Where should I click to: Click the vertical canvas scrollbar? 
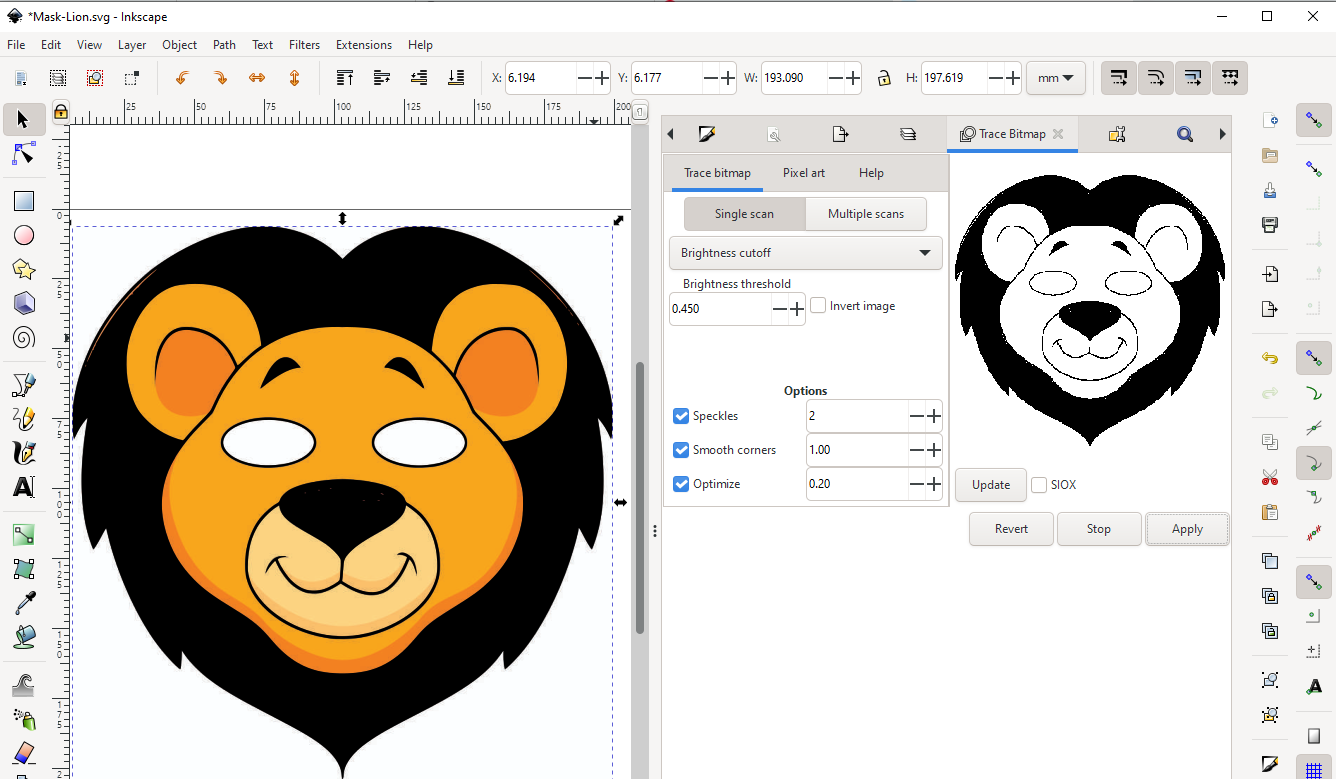click(x=640, y=497)
